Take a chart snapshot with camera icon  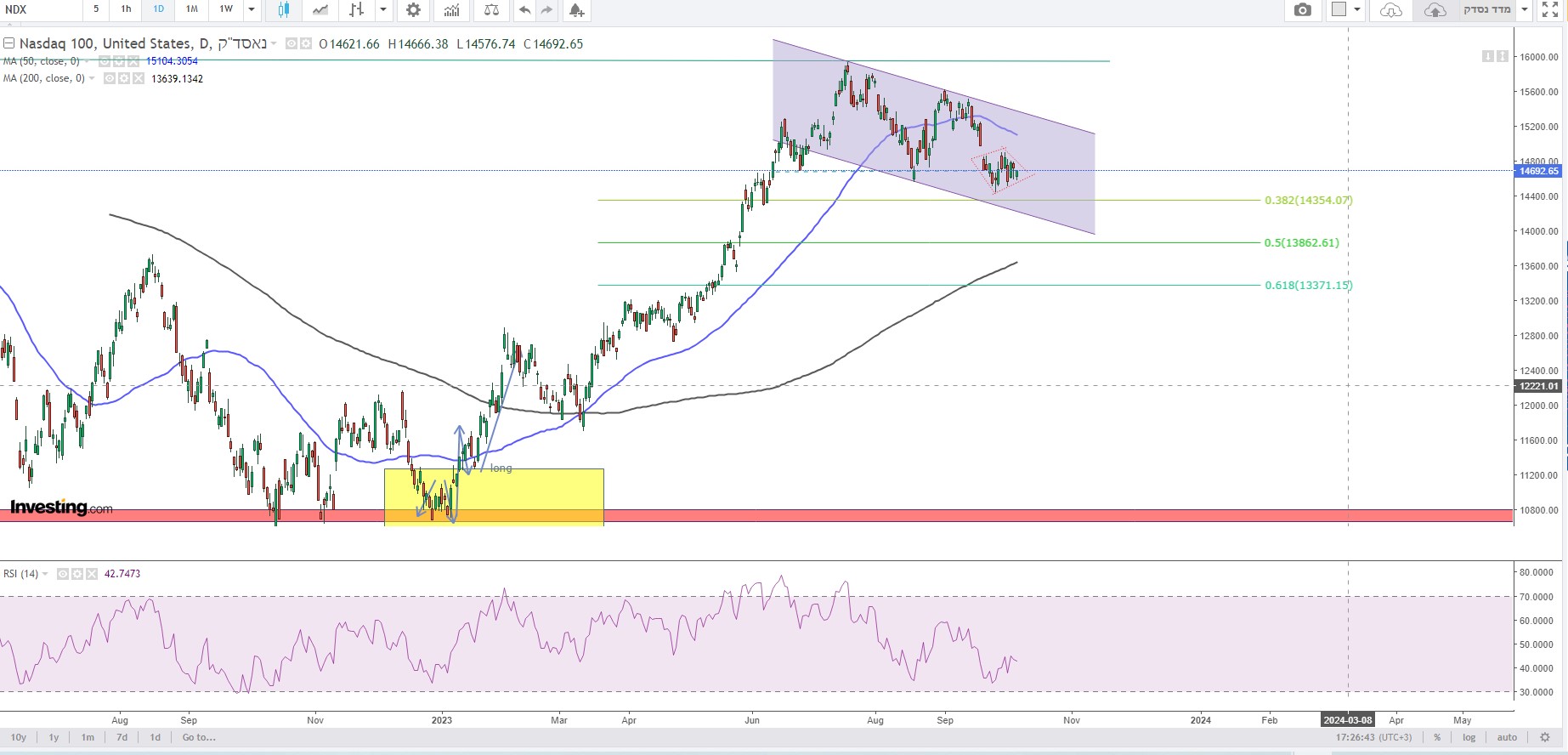(x=1302, y=9)
